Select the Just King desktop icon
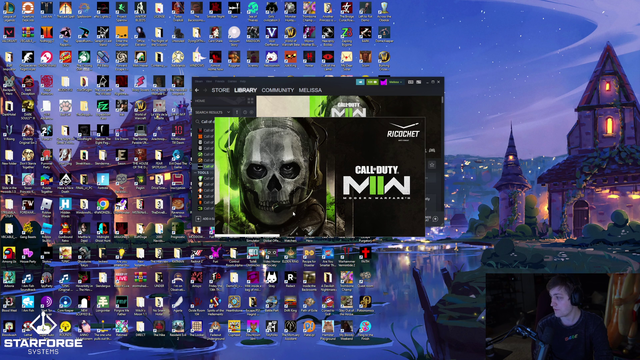 [290, 58]
